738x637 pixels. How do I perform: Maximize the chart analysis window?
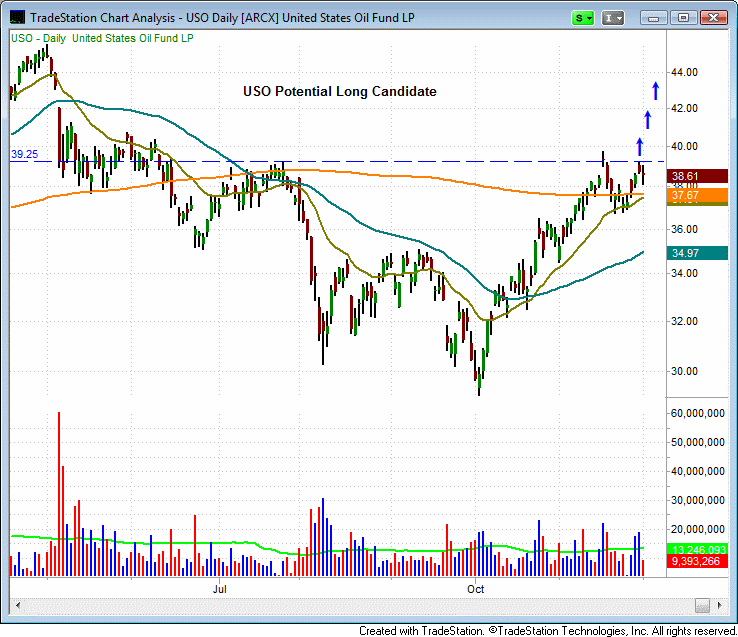[x=683, y=18]
